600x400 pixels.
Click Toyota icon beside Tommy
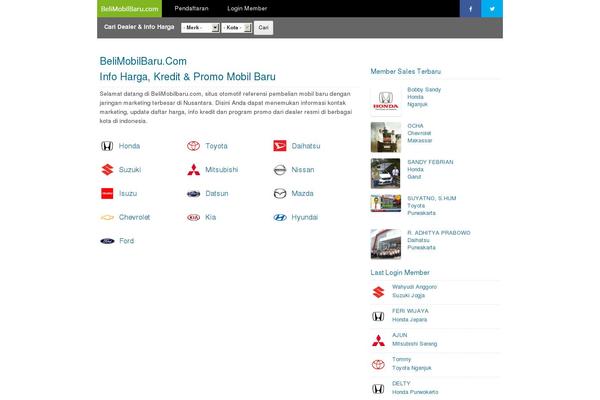378,364
